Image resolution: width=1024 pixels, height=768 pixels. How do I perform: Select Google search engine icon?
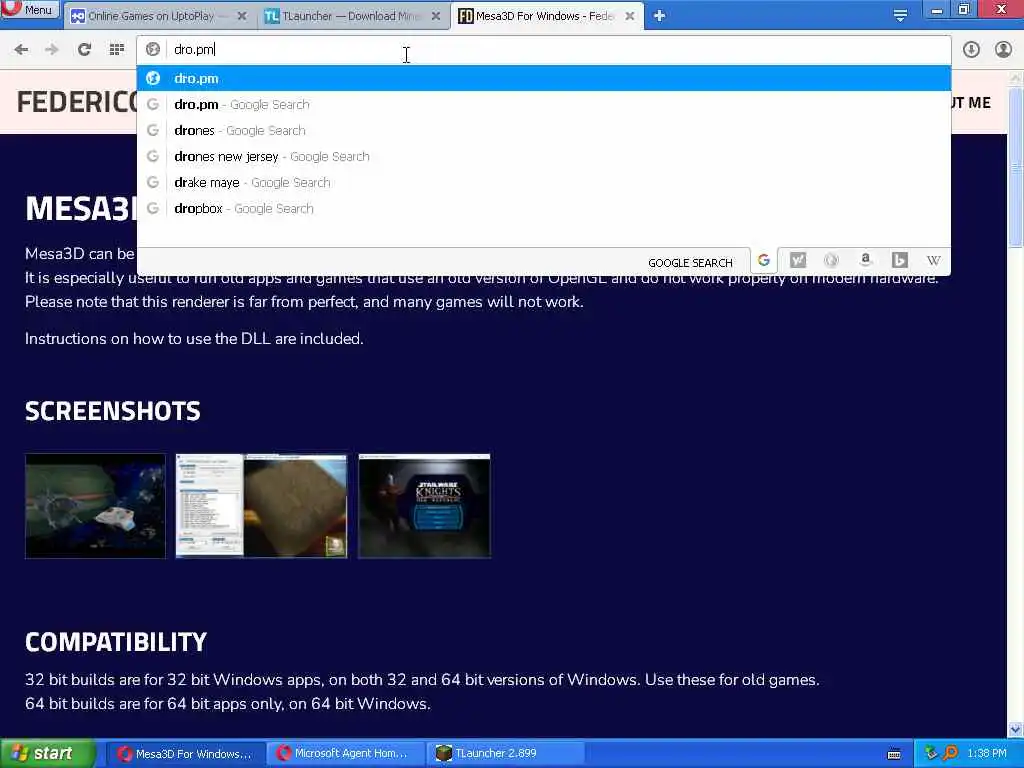[763, 261]
